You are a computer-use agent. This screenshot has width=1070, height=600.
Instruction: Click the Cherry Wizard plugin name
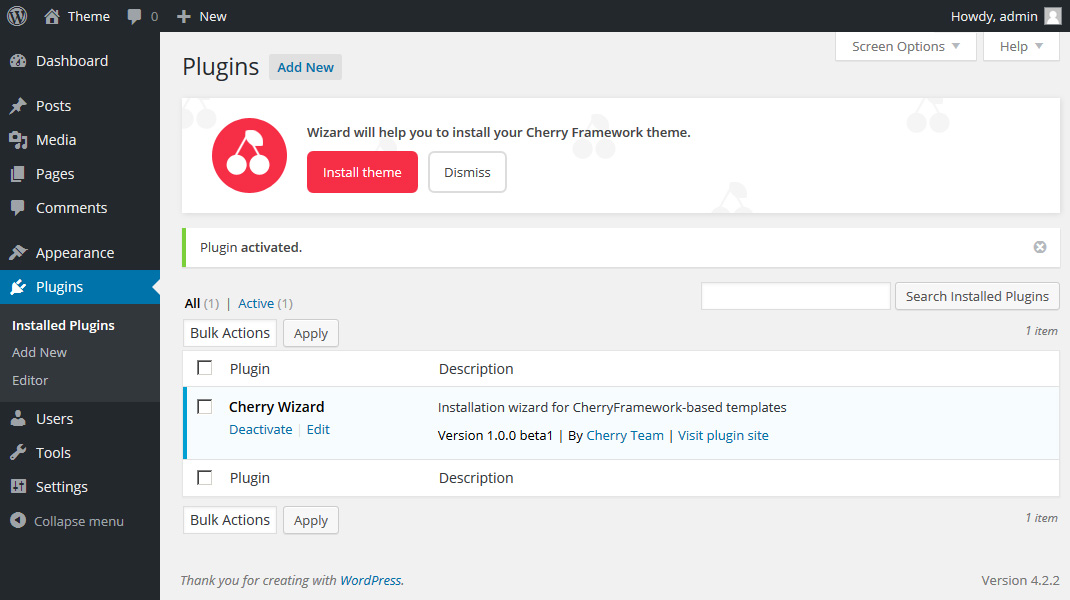point(276,407)
